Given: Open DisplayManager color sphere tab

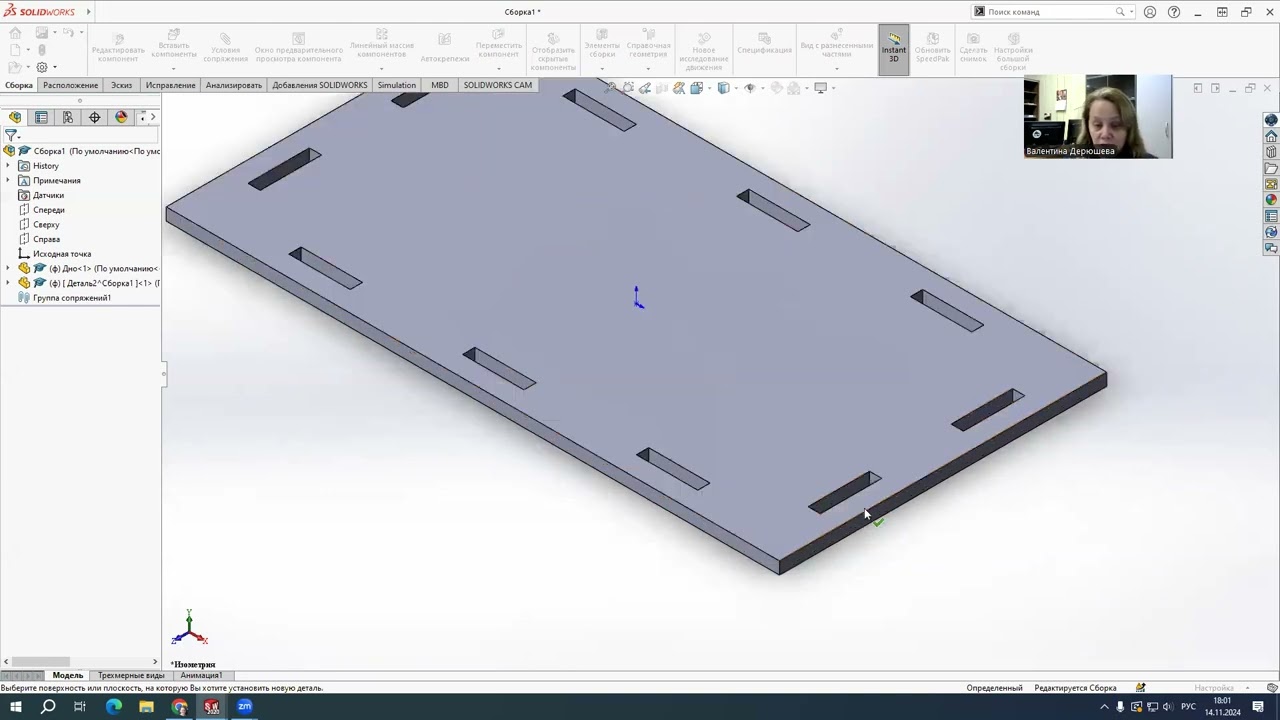Looking at the screenshot, I should [121, 117].
